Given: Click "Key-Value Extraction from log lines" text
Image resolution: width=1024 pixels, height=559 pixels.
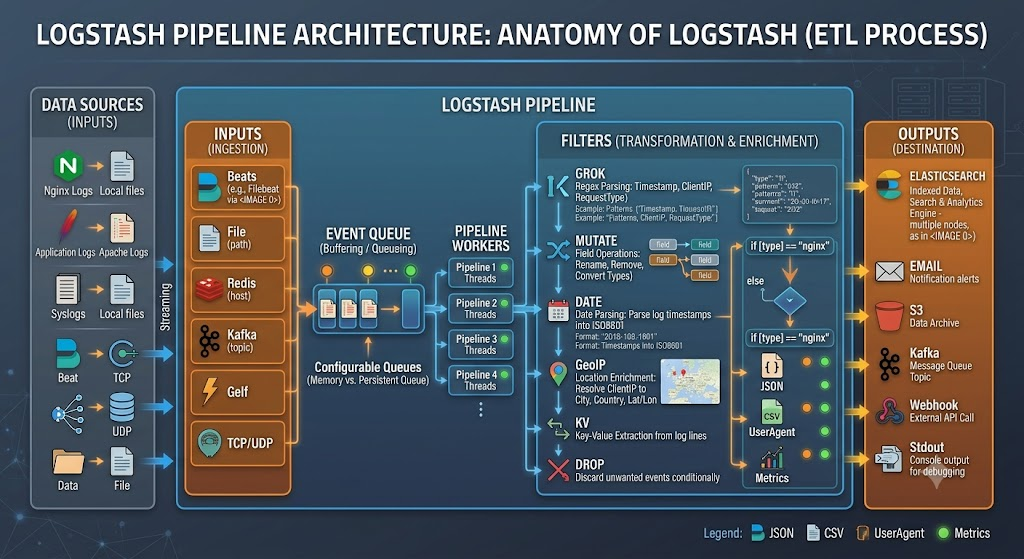Looking at the screenshot, I should tap(641, 436).
